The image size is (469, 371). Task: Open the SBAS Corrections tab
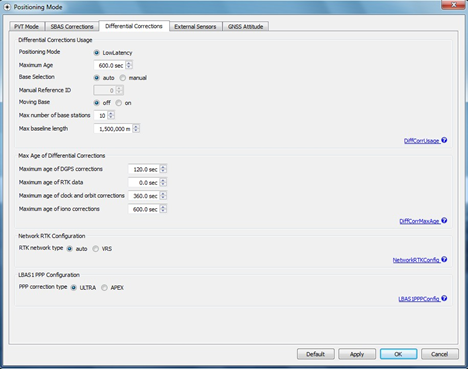click(72, 26)
